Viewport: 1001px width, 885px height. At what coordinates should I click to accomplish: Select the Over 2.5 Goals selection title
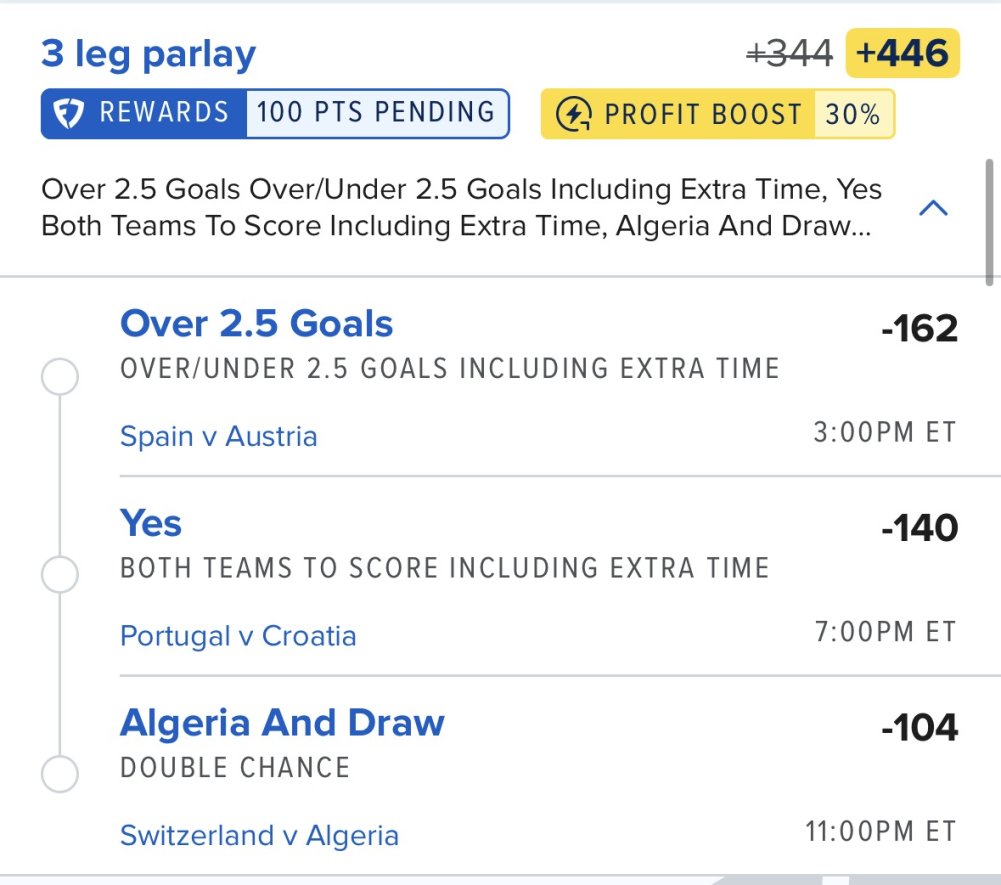click(257, 323)
